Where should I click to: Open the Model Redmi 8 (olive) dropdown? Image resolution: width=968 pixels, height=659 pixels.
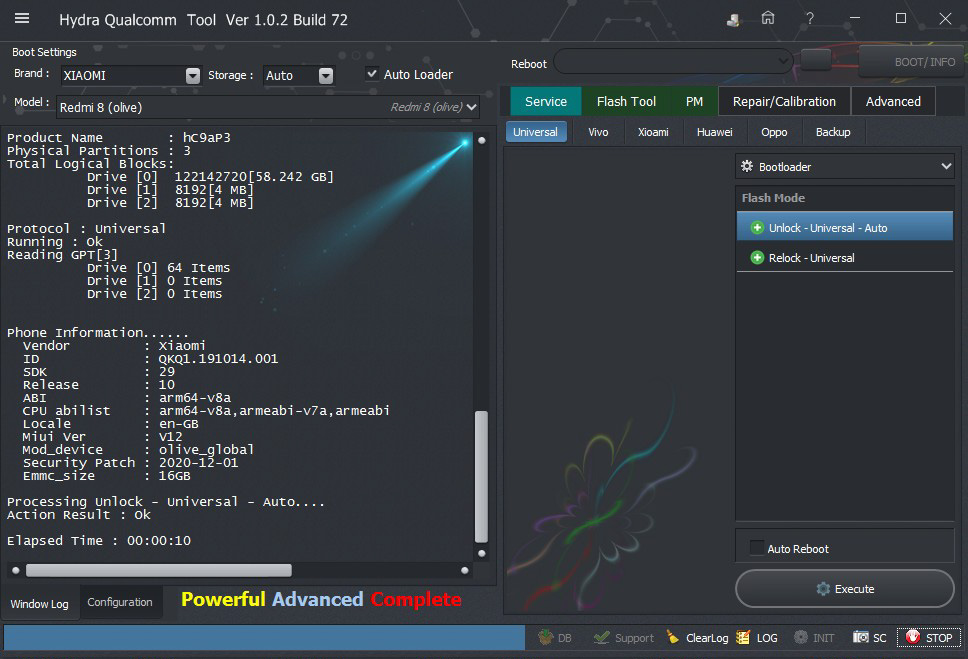coord(472,107)
